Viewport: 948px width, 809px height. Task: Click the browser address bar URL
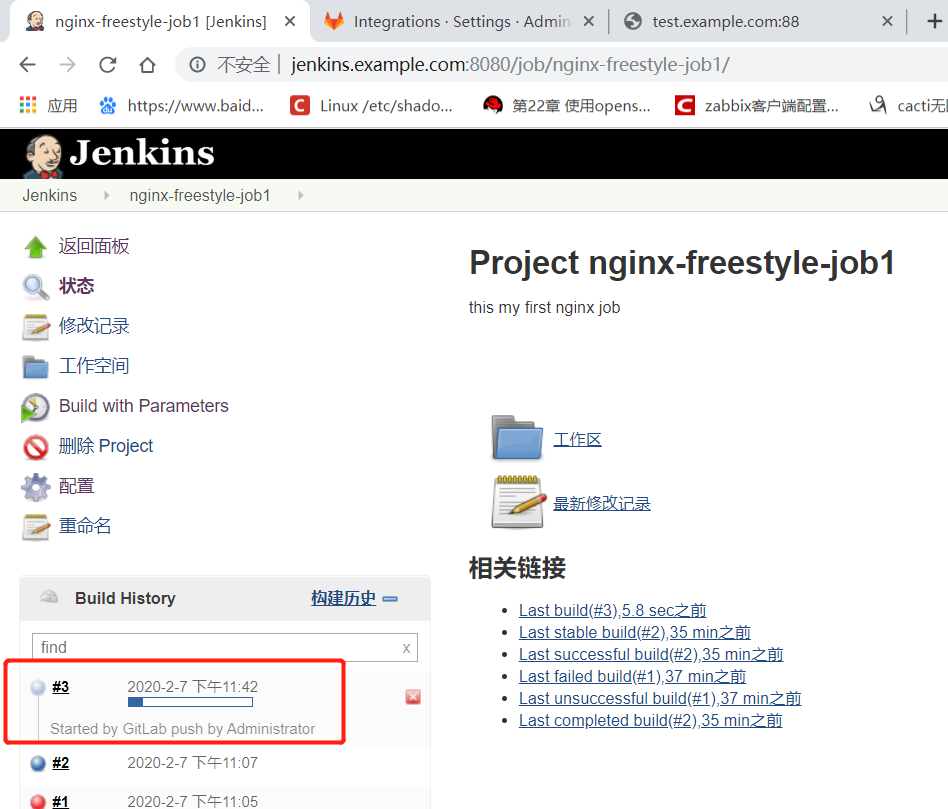[x=510, y=65]
